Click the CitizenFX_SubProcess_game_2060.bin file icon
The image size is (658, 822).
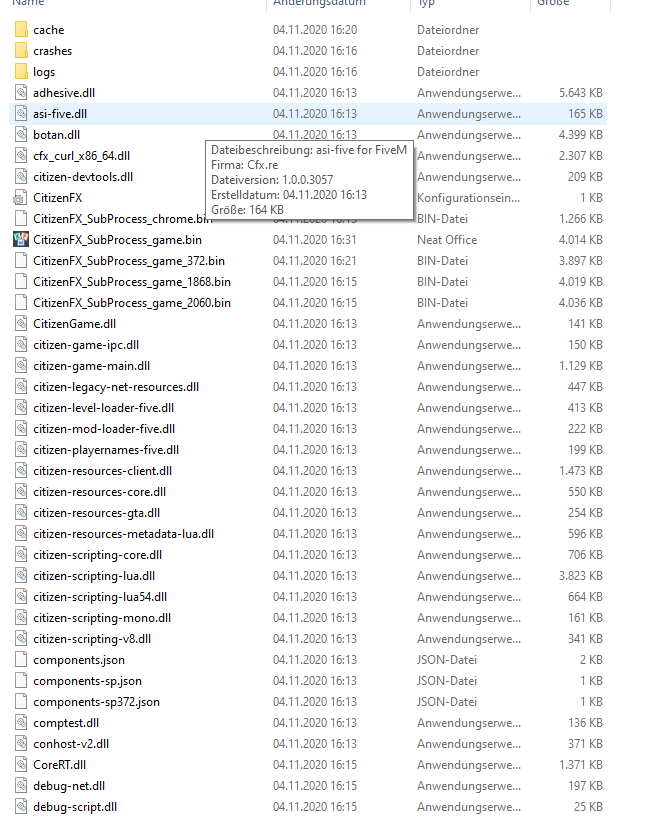[21, 302]
